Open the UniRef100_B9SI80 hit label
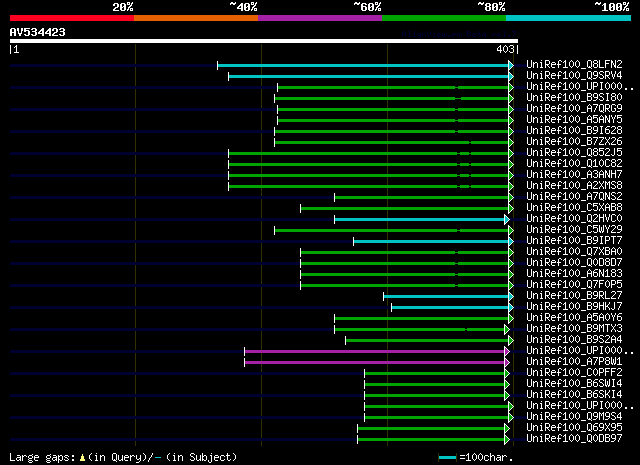This screenshot has height=465, width=640. [574, 98]
